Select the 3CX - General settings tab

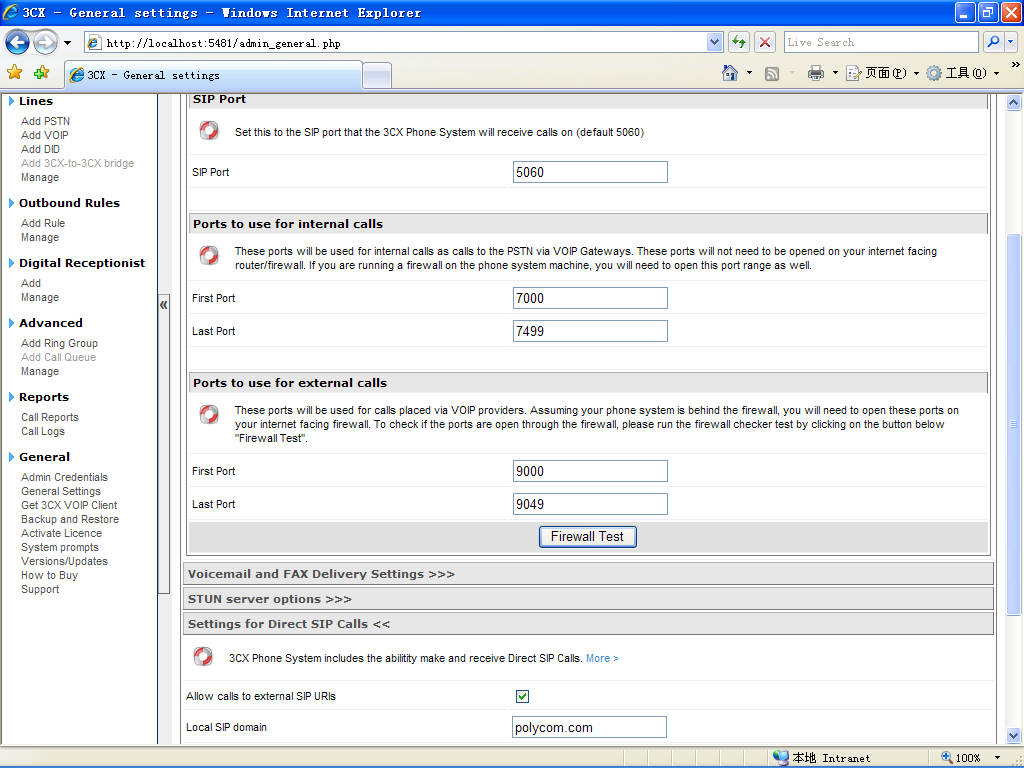212,75
